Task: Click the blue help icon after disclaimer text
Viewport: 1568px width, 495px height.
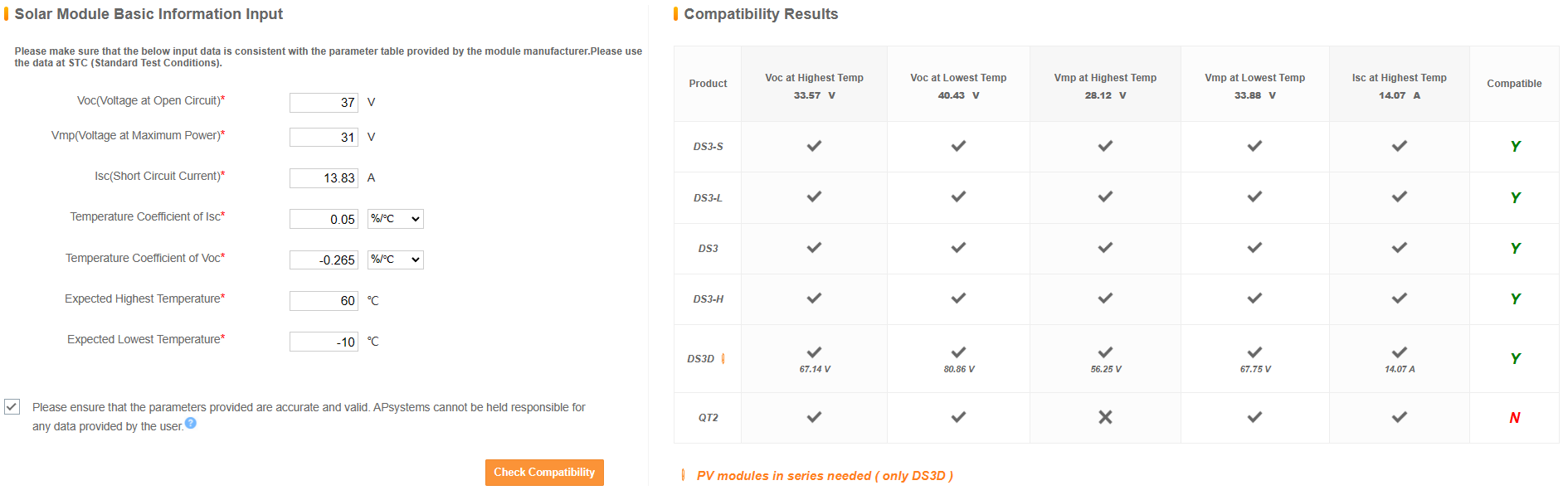Action: [x=191, y=423]
